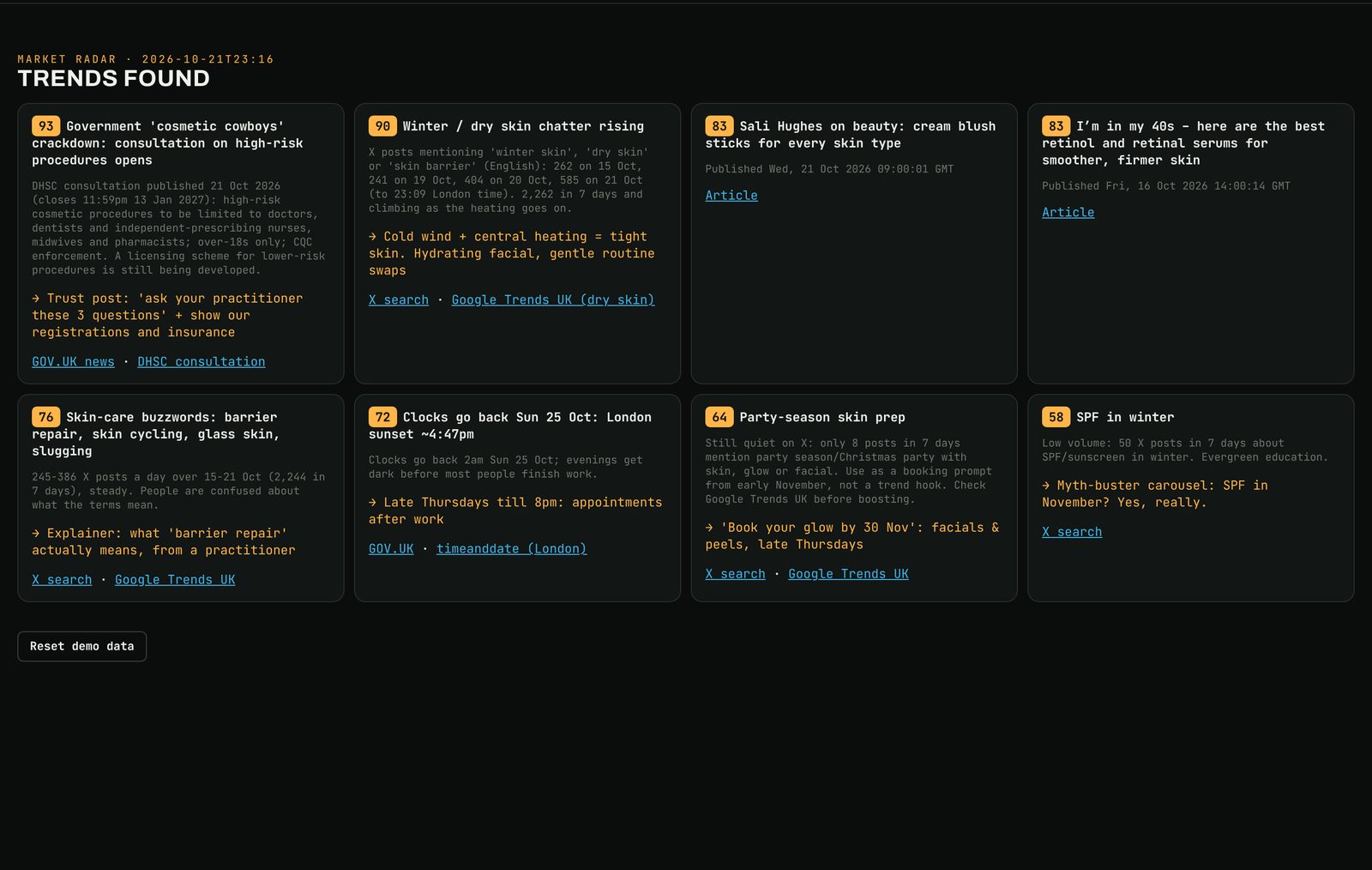This screenshot has height=870, width=1372.
Task: Open Article link for Sali Hughes card
Action: [x=731, y=196]
